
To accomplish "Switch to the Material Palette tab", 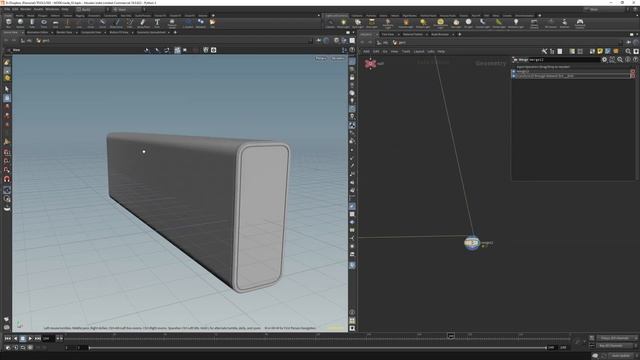I will tap(413, 34).
